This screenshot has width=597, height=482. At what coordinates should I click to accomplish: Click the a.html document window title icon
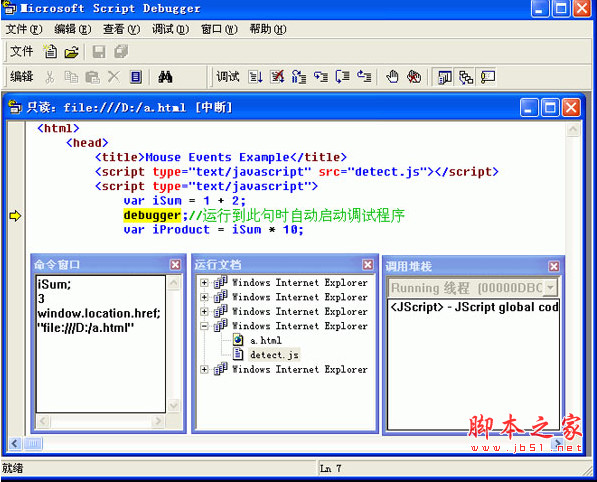tap(15, 107)
